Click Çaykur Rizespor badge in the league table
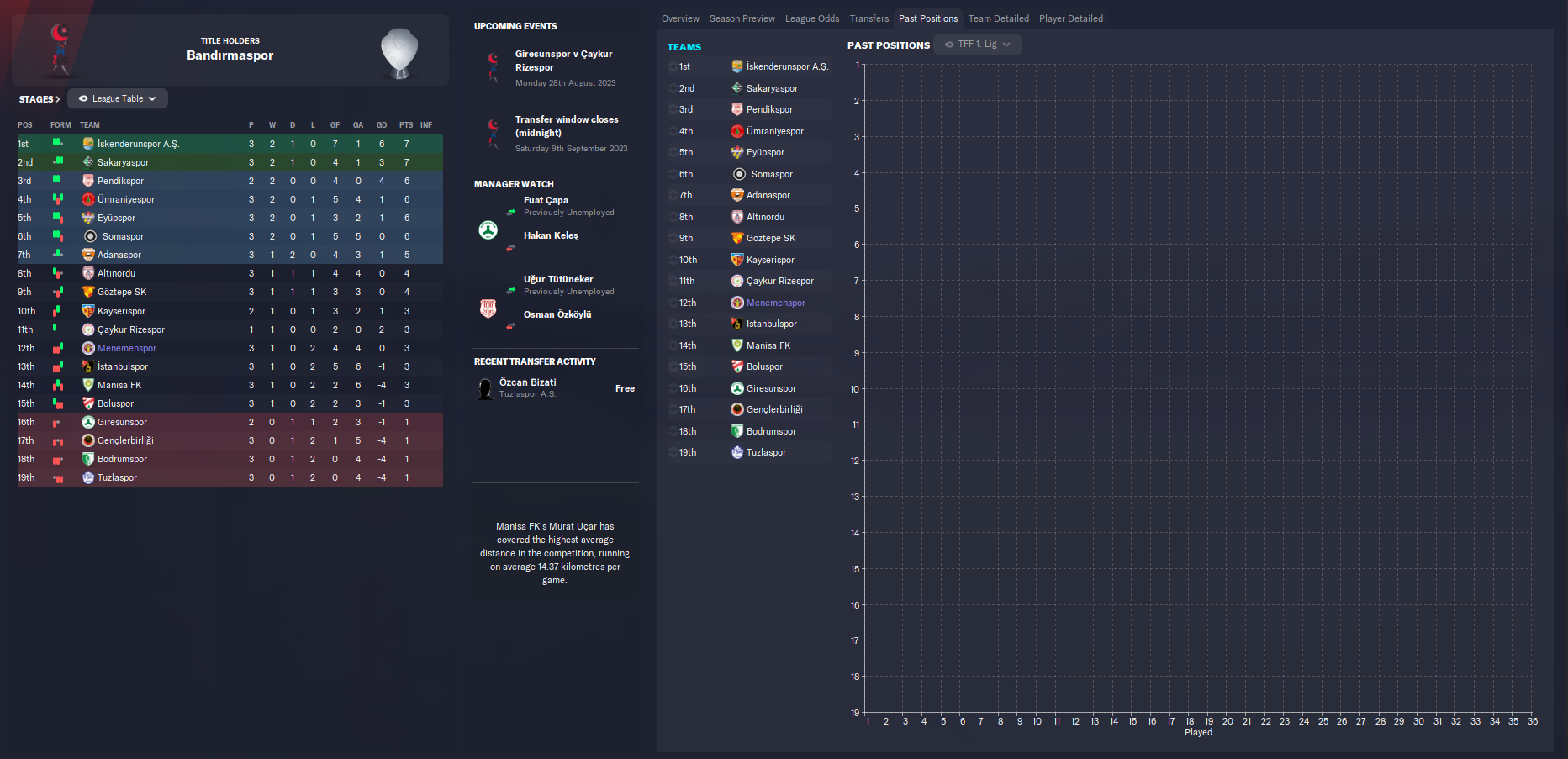The height and width of the screenshot is (759, 1568). [88, 329]
